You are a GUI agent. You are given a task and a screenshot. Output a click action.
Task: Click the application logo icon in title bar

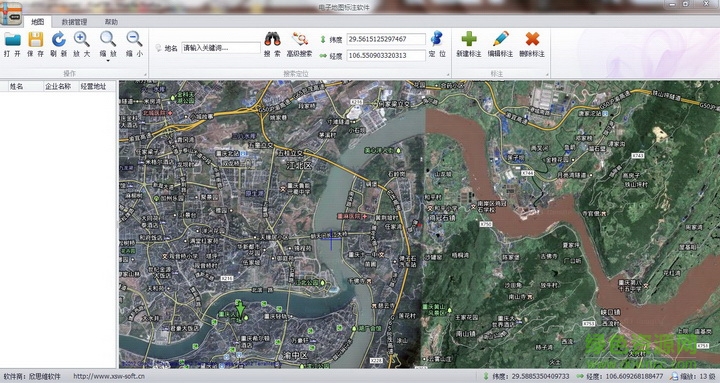11,15
